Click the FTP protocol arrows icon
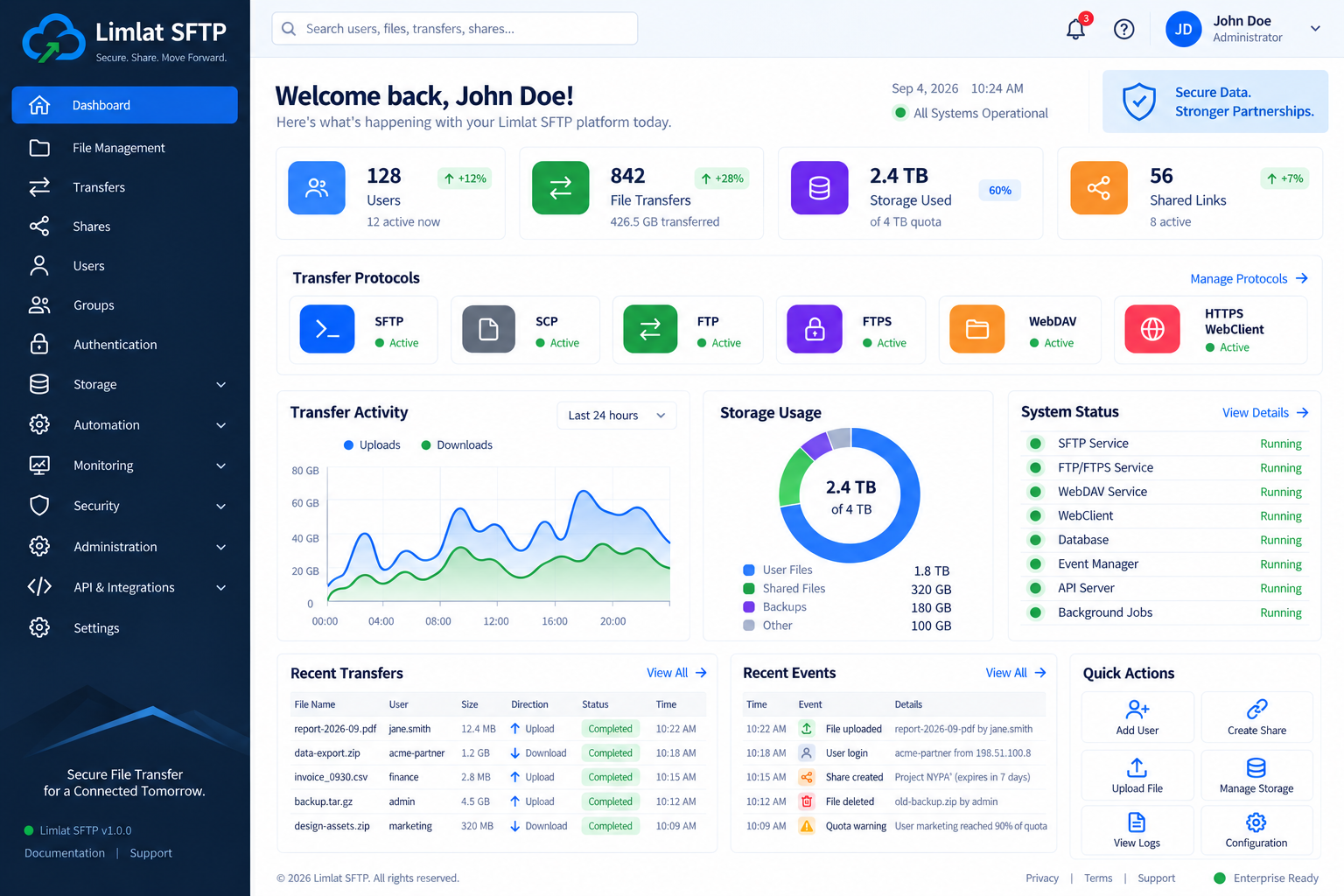 tap(650, 329)
